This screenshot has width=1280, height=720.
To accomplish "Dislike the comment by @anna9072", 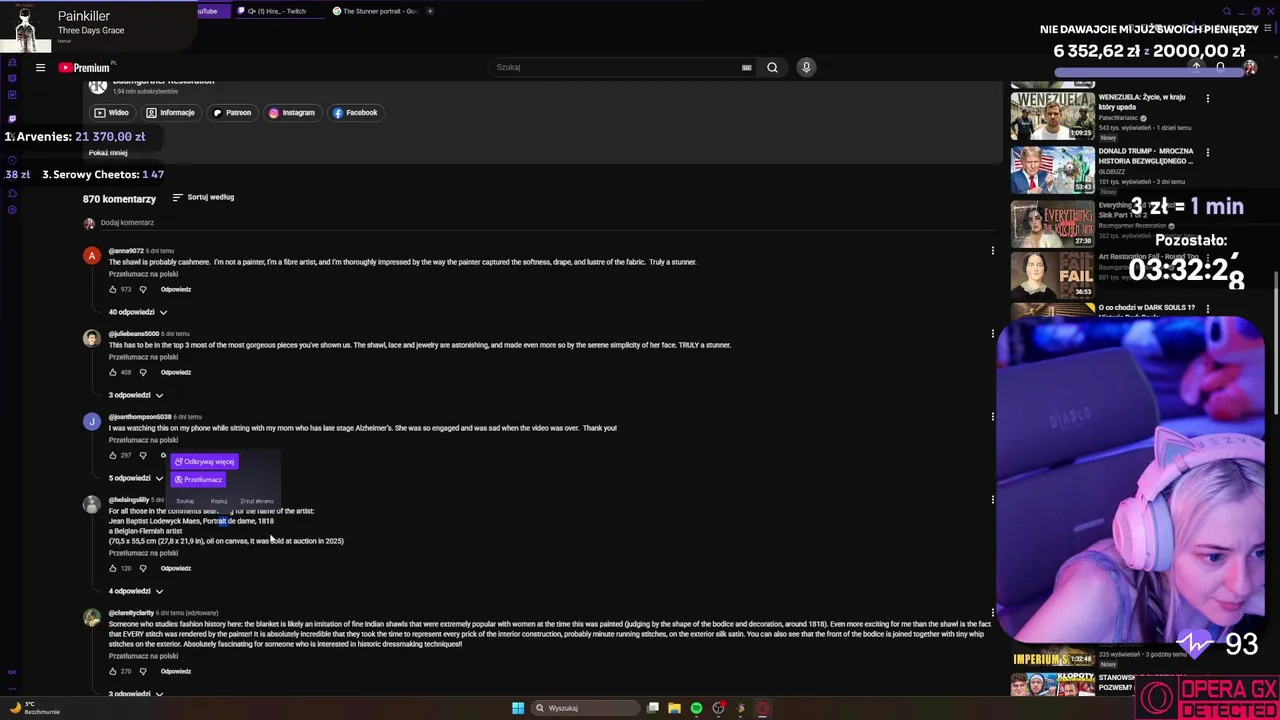I will 143,289.
